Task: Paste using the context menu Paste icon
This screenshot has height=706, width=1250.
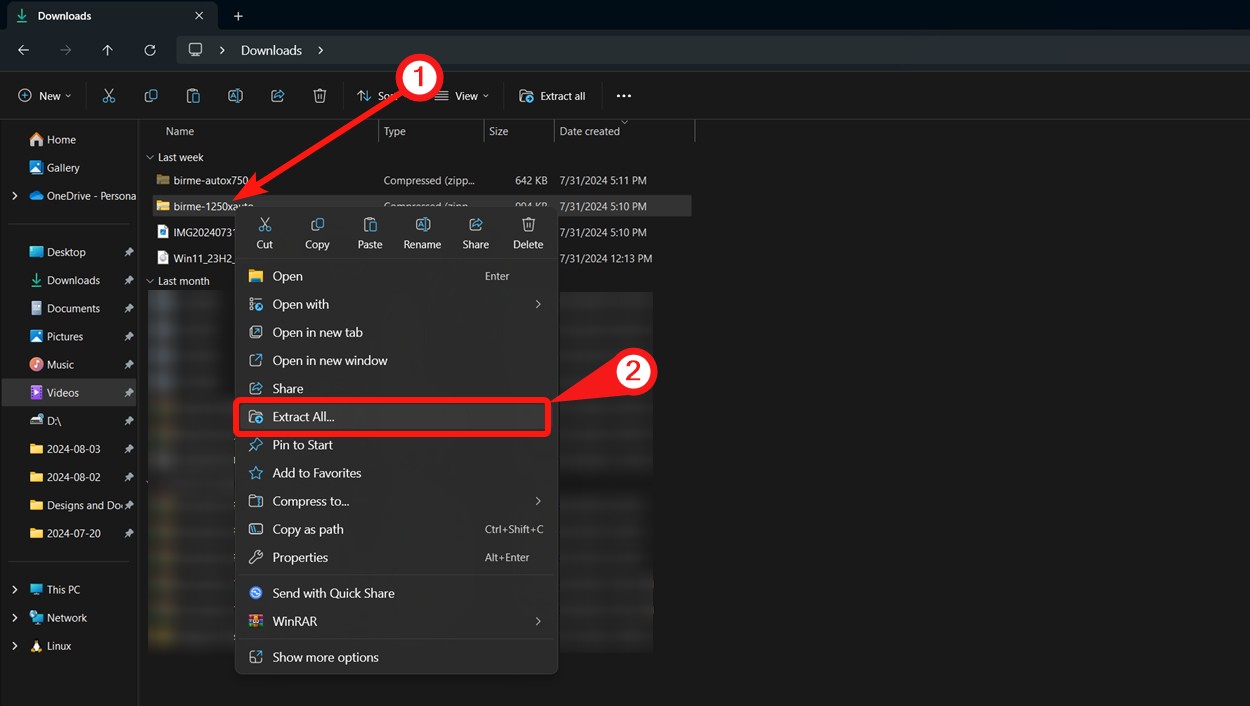Action: coord(369,232)
